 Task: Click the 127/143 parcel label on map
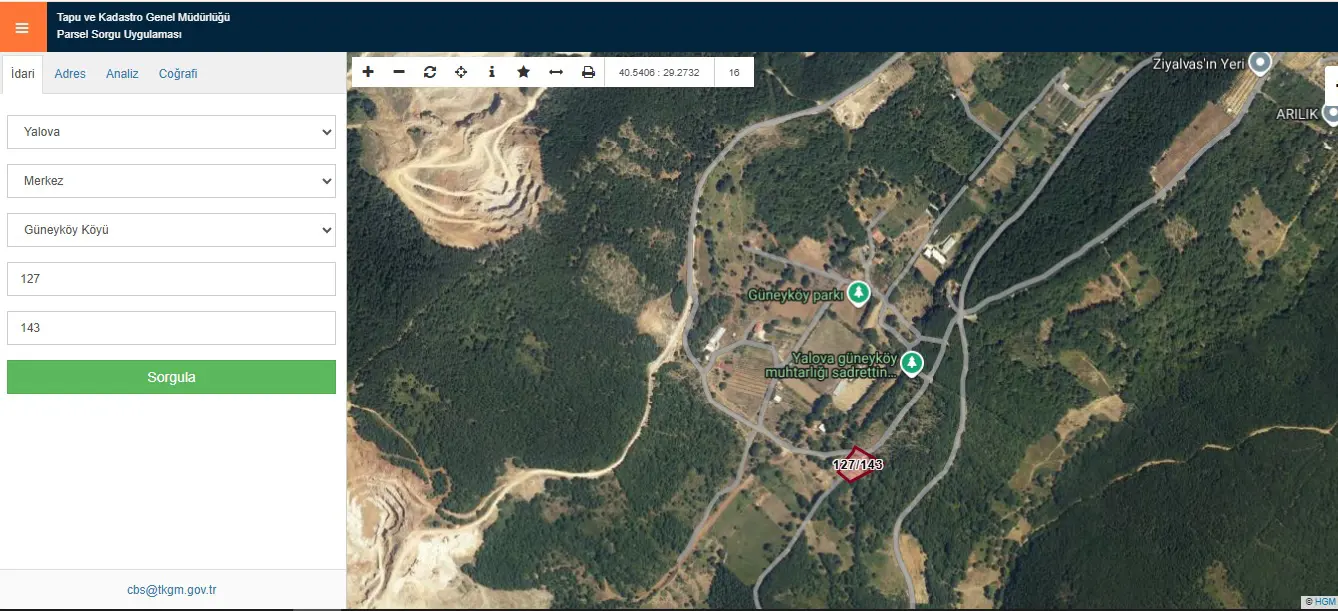click(x=858, y=465)
